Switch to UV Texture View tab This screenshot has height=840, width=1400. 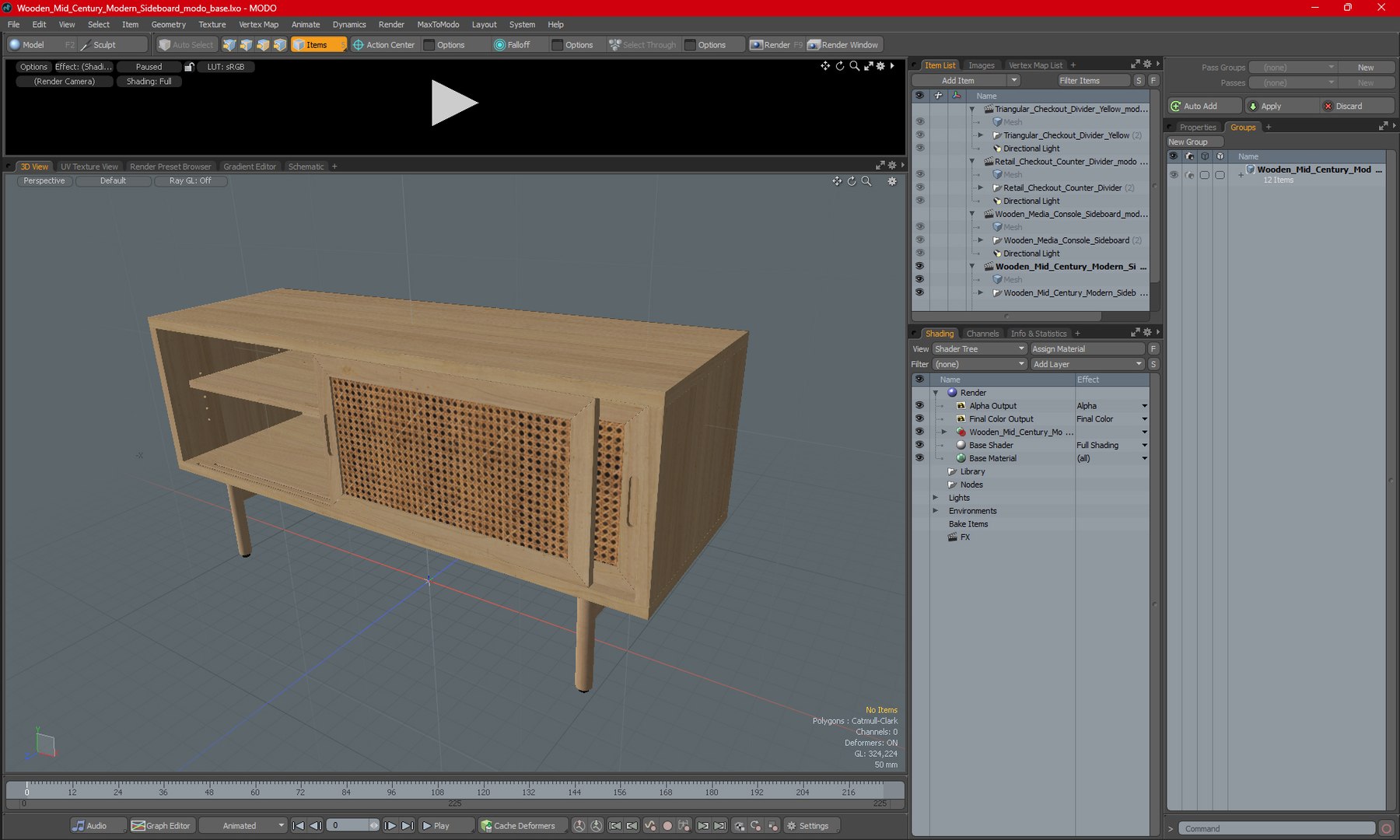click(89, 167)
